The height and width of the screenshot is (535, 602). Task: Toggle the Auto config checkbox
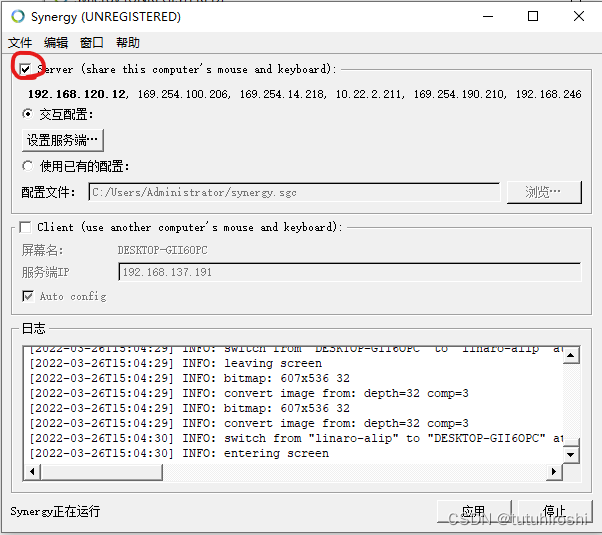pos(28,296)
